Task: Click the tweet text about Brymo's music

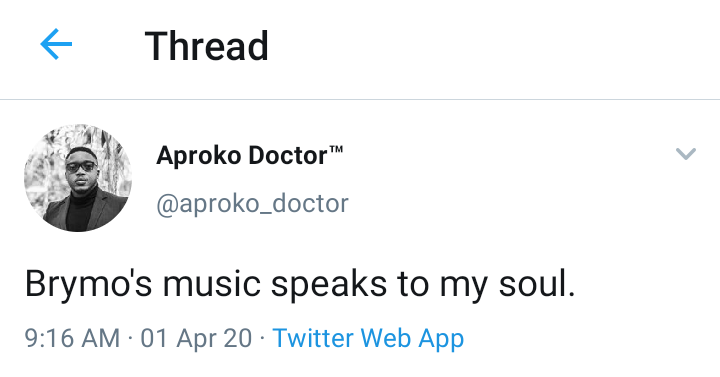Action: click(300, 285)
